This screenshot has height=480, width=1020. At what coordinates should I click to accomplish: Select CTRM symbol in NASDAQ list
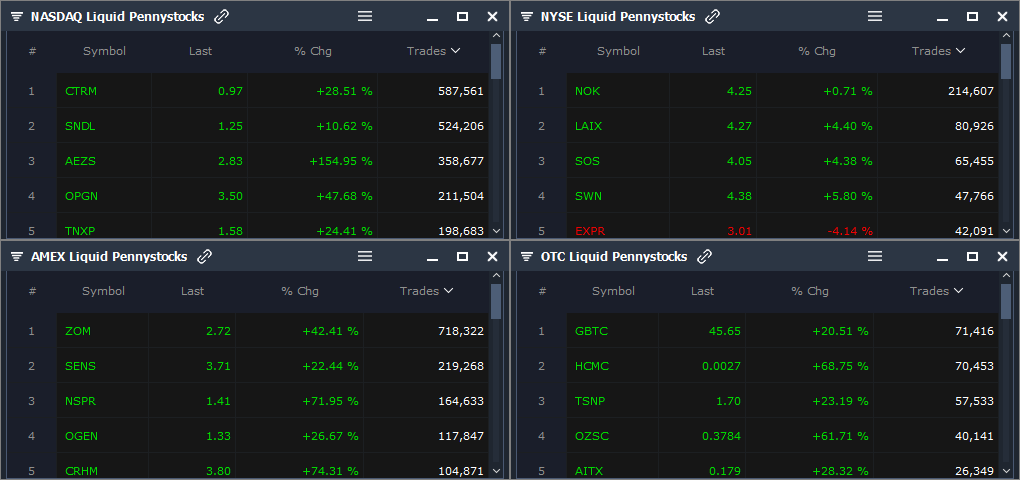[x=81, y=91]
